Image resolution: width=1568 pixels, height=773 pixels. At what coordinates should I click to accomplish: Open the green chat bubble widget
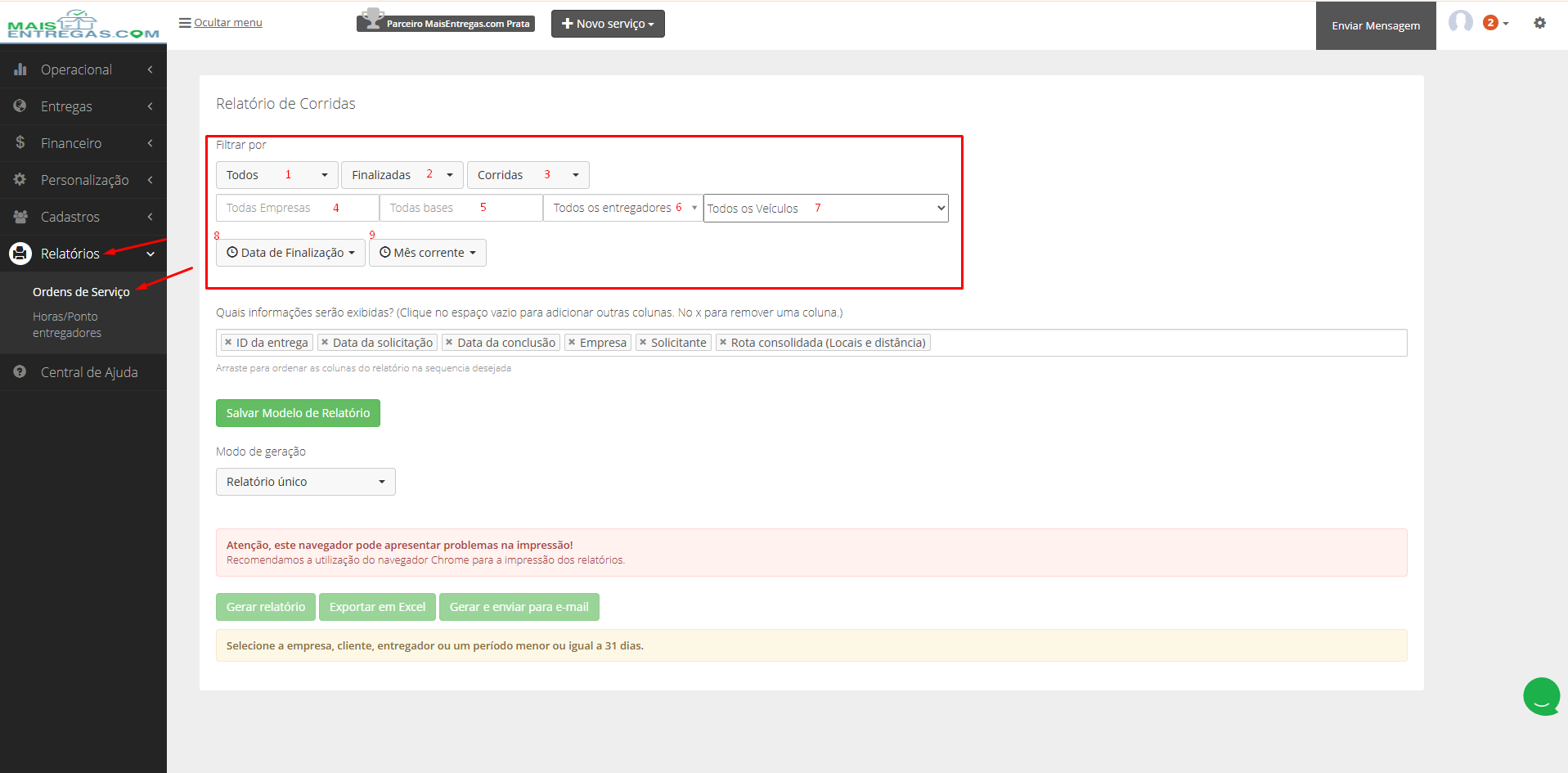pyautogui.click(x=1542, y=697)
